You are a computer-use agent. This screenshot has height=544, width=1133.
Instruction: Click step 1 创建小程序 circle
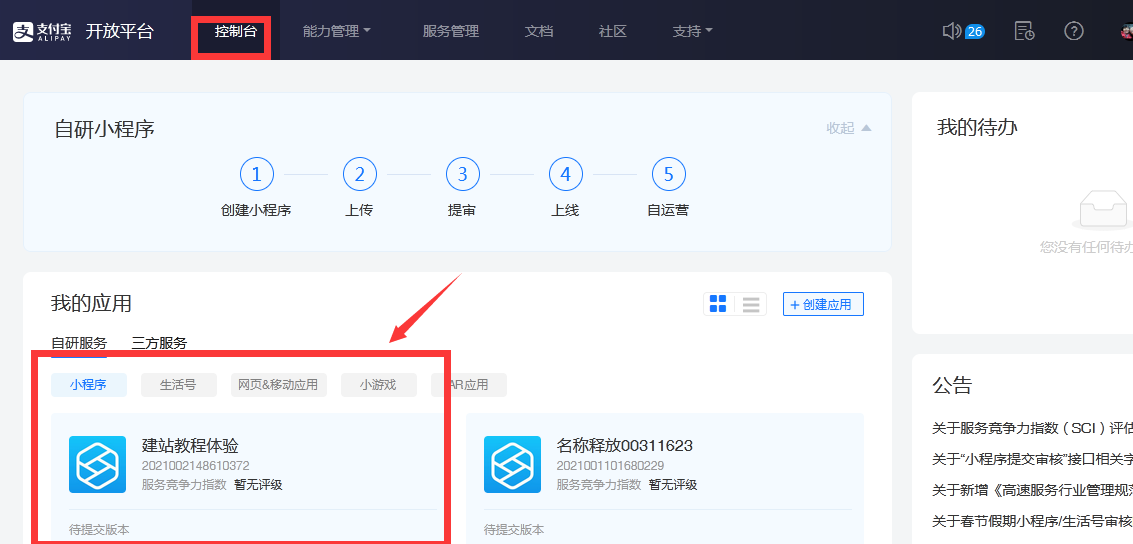coord(256,175)
